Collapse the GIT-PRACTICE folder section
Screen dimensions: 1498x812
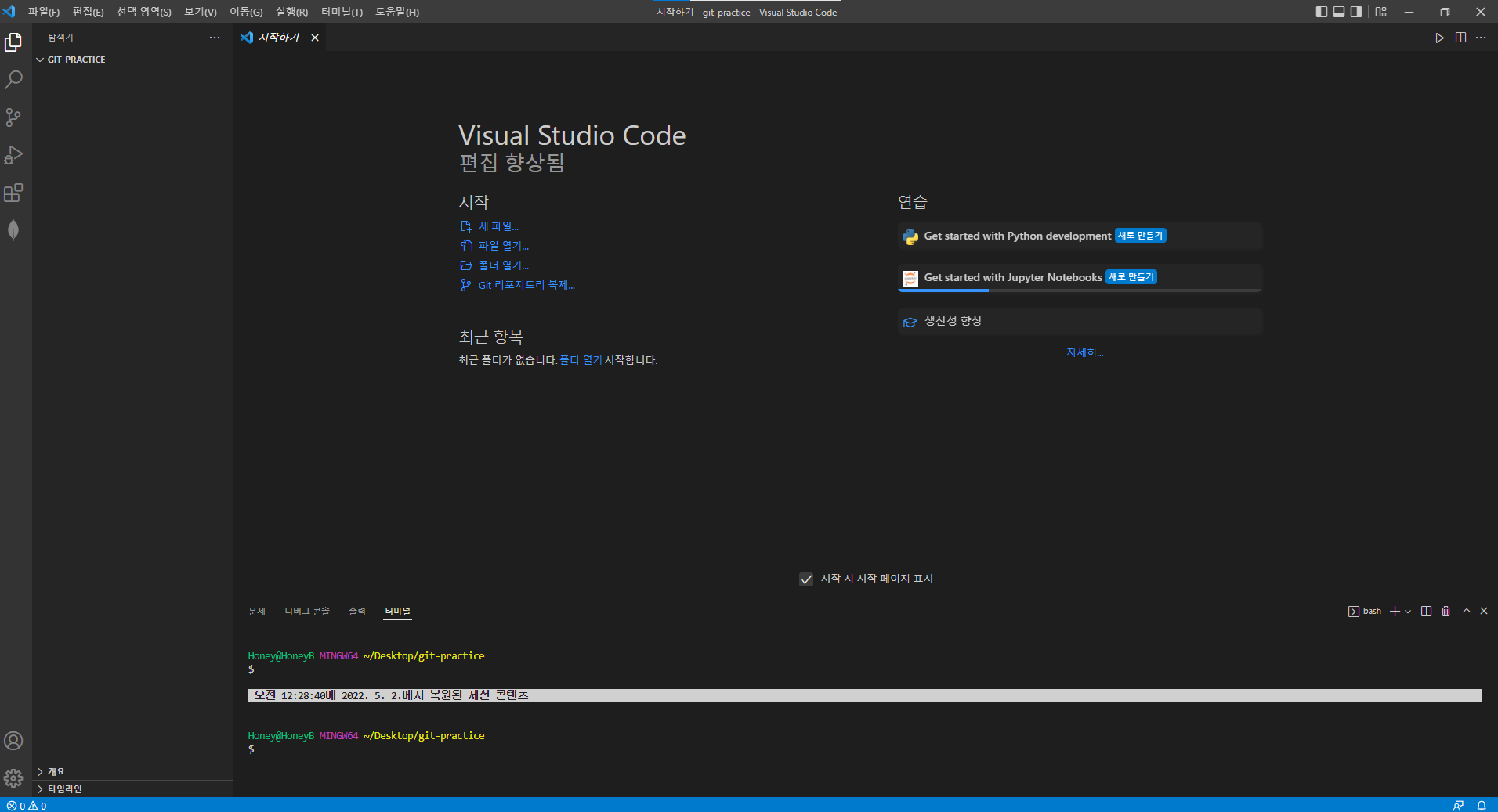click(x=132, y=60)
